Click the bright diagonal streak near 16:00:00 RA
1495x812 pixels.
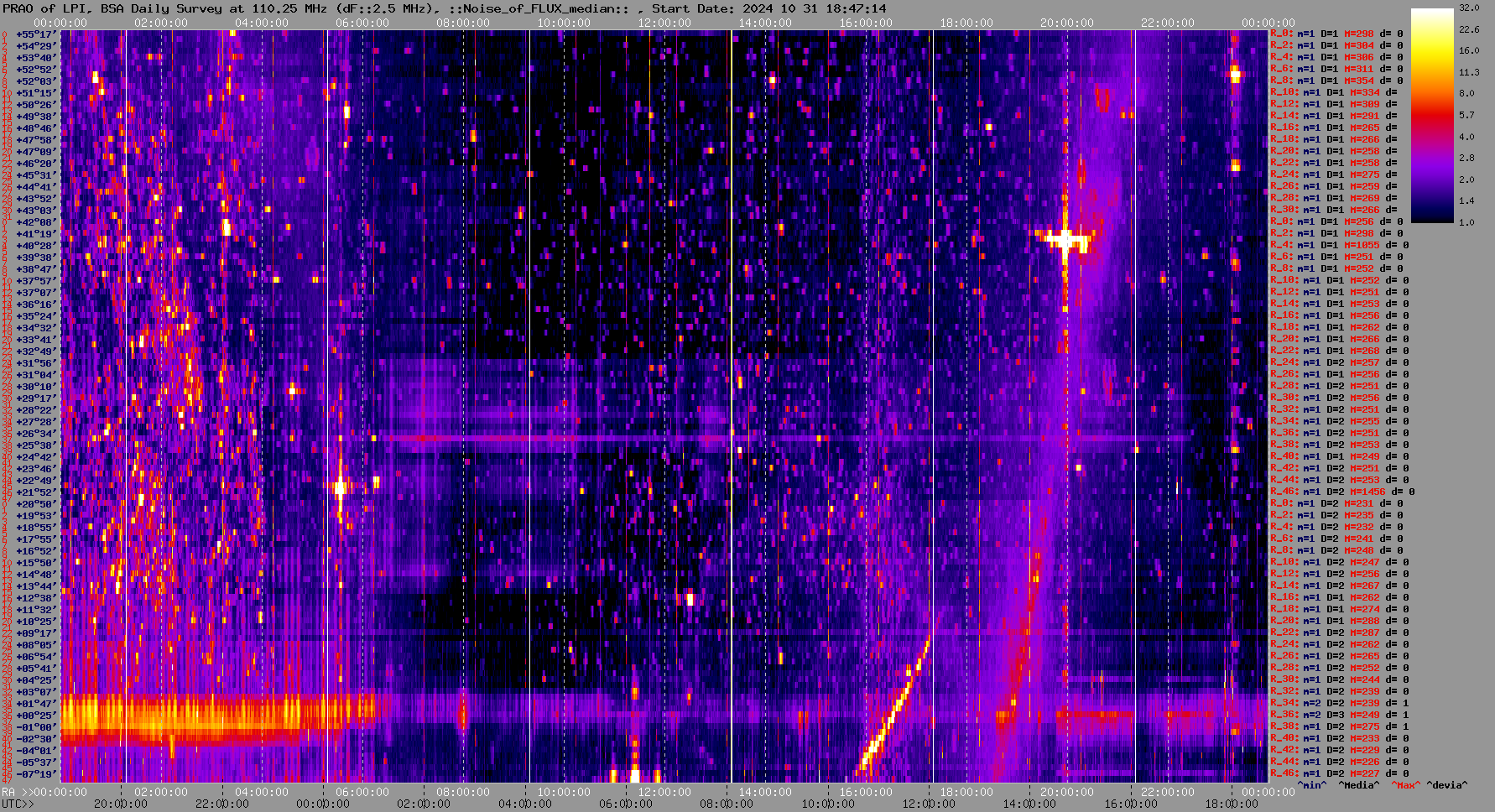[895, 705]
